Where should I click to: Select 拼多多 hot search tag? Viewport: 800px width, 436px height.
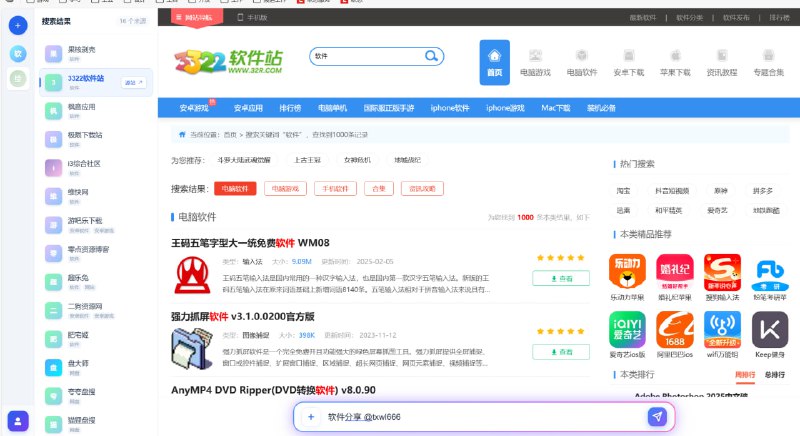pyautogui.click(x=763, y=191)
